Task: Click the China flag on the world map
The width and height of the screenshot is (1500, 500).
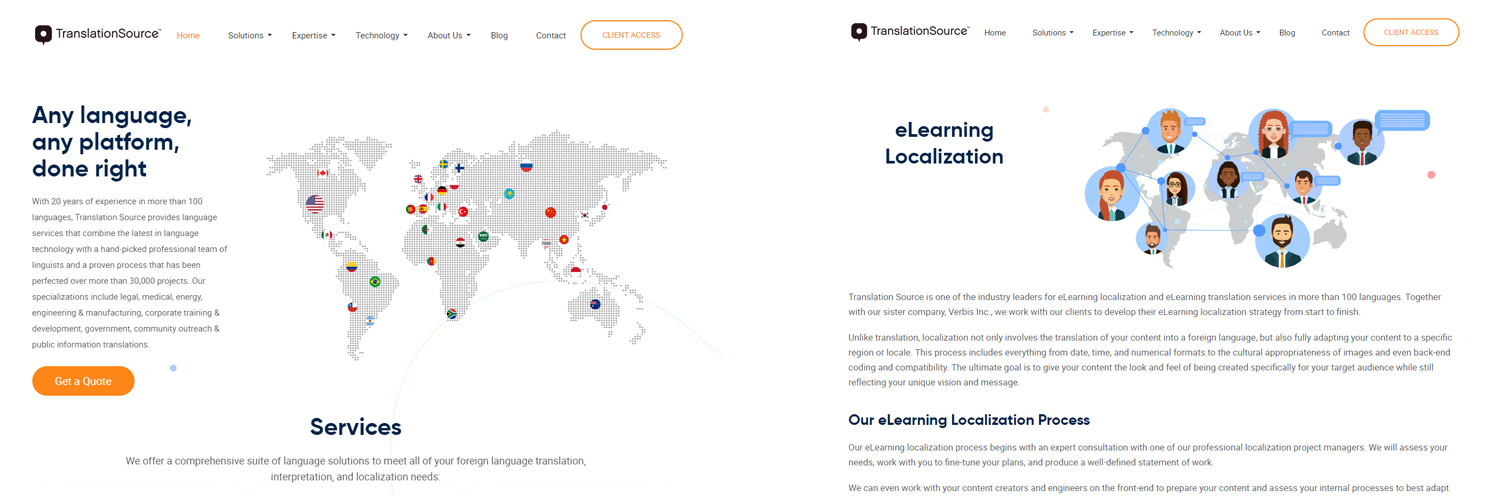Action: tap(550, 212)
